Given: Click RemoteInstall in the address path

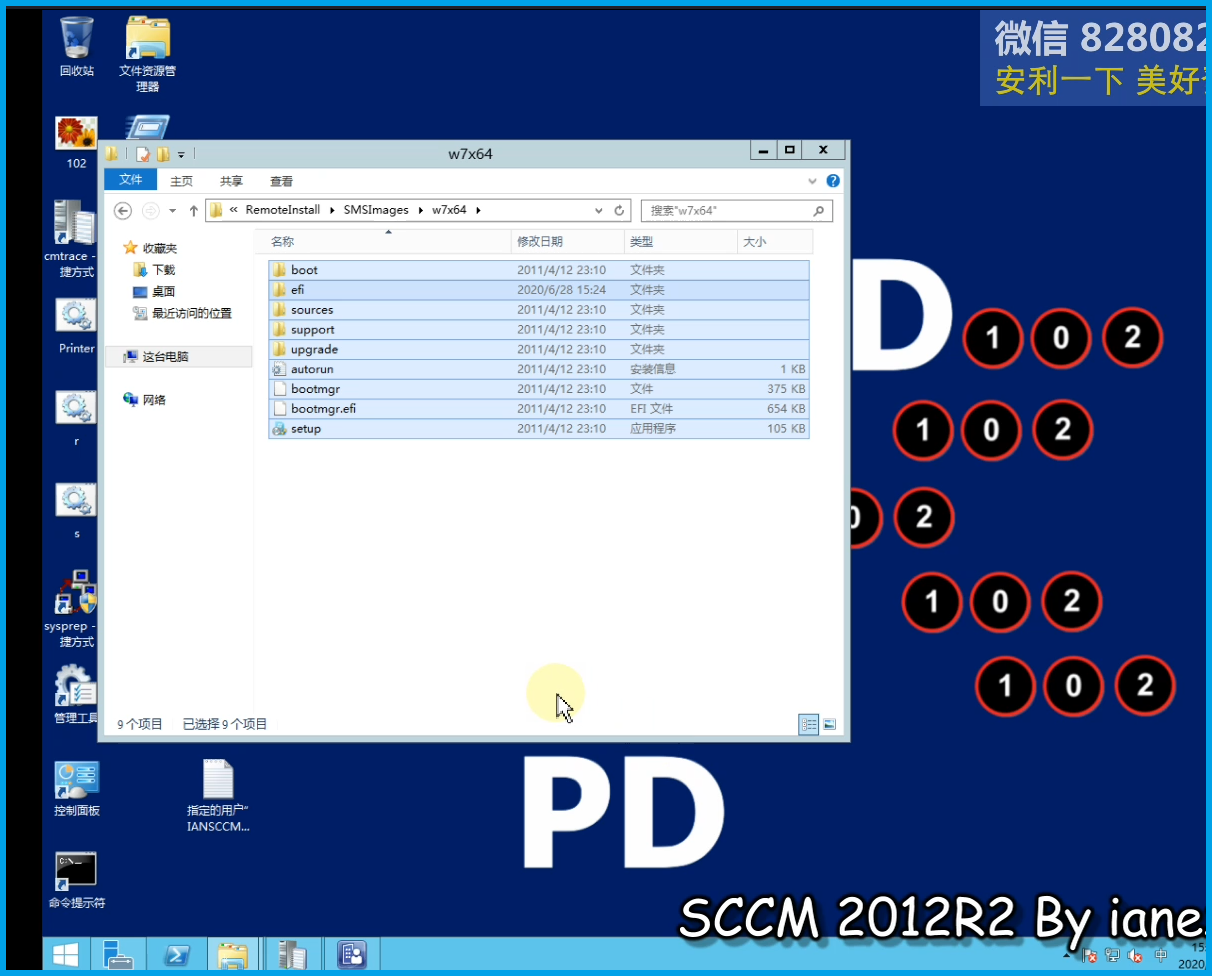Looking at the screenshot, I should 283,210.
